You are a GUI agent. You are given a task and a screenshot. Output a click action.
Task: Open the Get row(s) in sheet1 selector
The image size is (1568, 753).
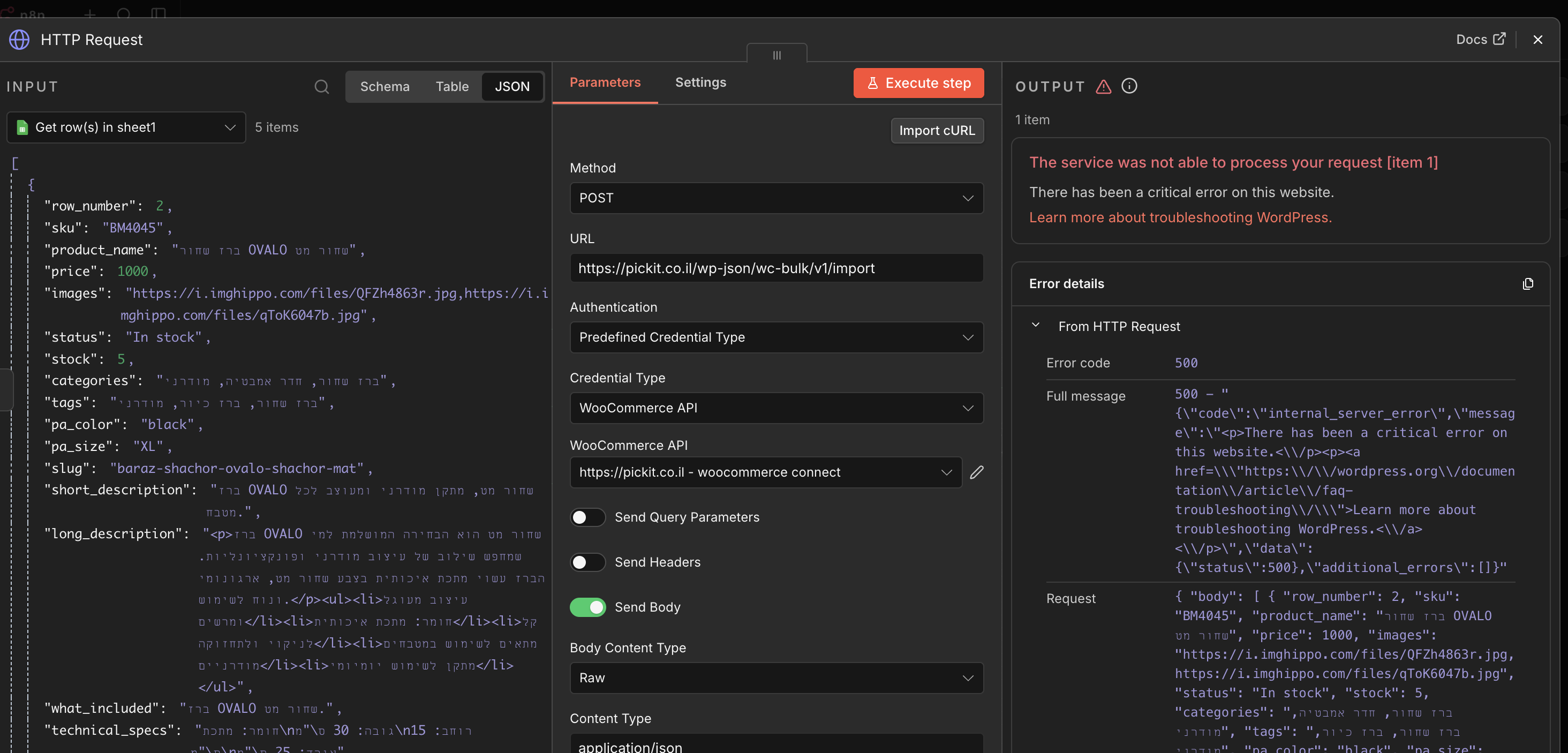point(126,127)
